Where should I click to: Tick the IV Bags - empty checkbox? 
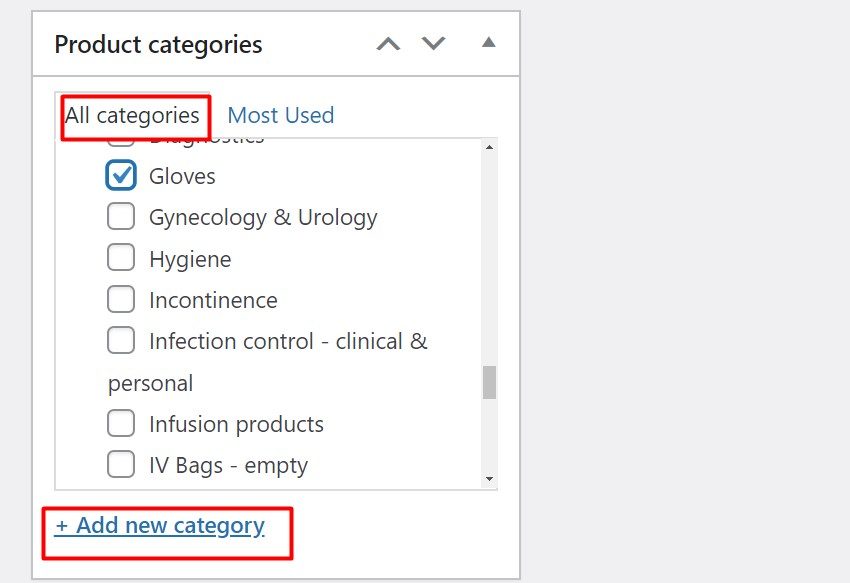[x=121, y=465]
